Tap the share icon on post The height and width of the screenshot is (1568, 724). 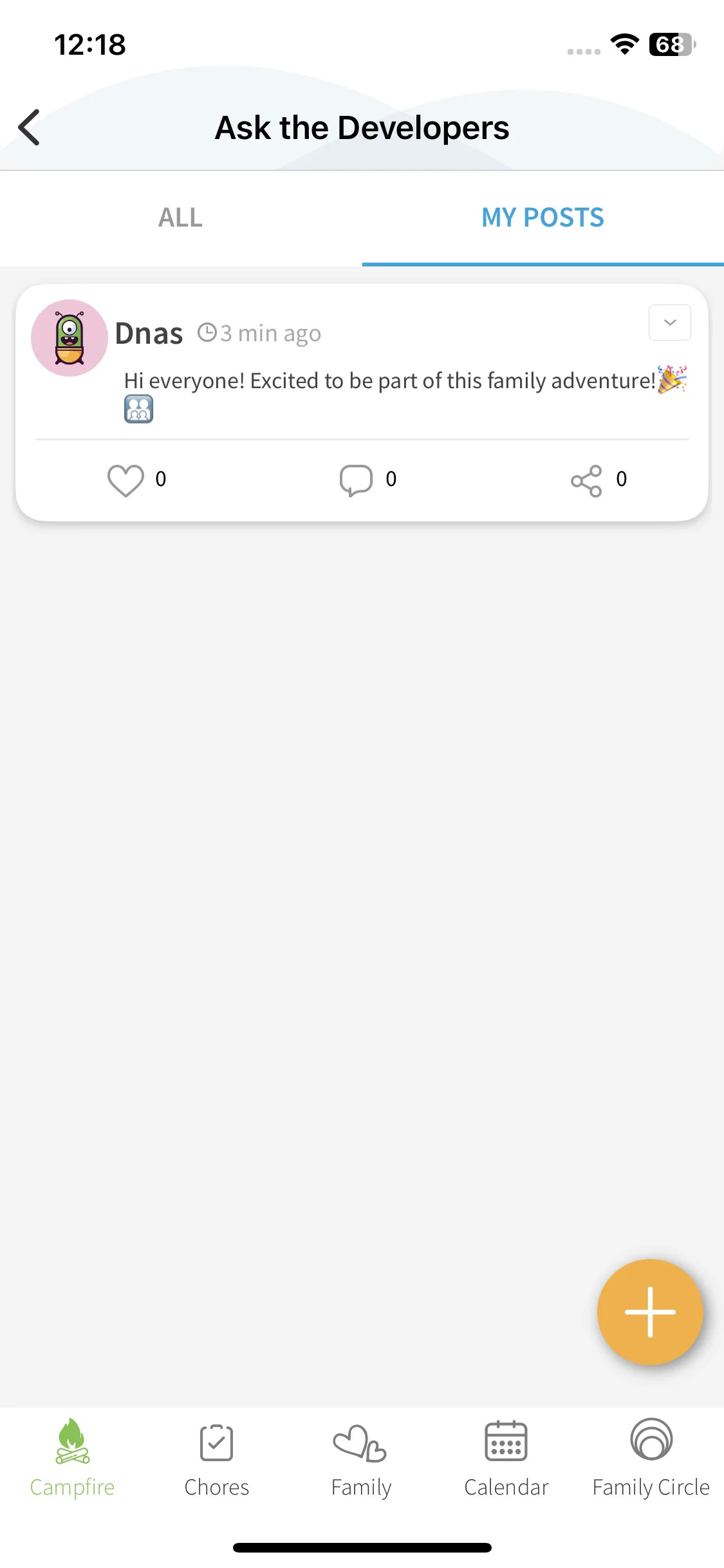586,480
